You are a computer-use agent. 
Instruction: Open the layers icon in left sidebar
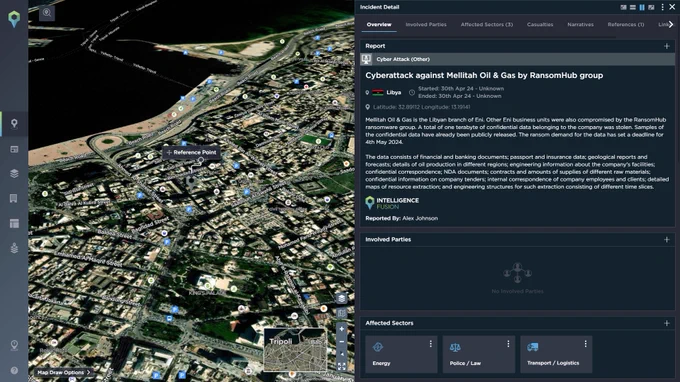[14, 173]
